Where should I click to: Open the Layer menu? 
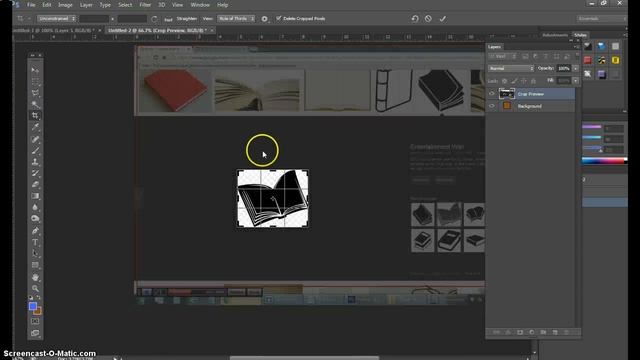click(x=86, y=5)
